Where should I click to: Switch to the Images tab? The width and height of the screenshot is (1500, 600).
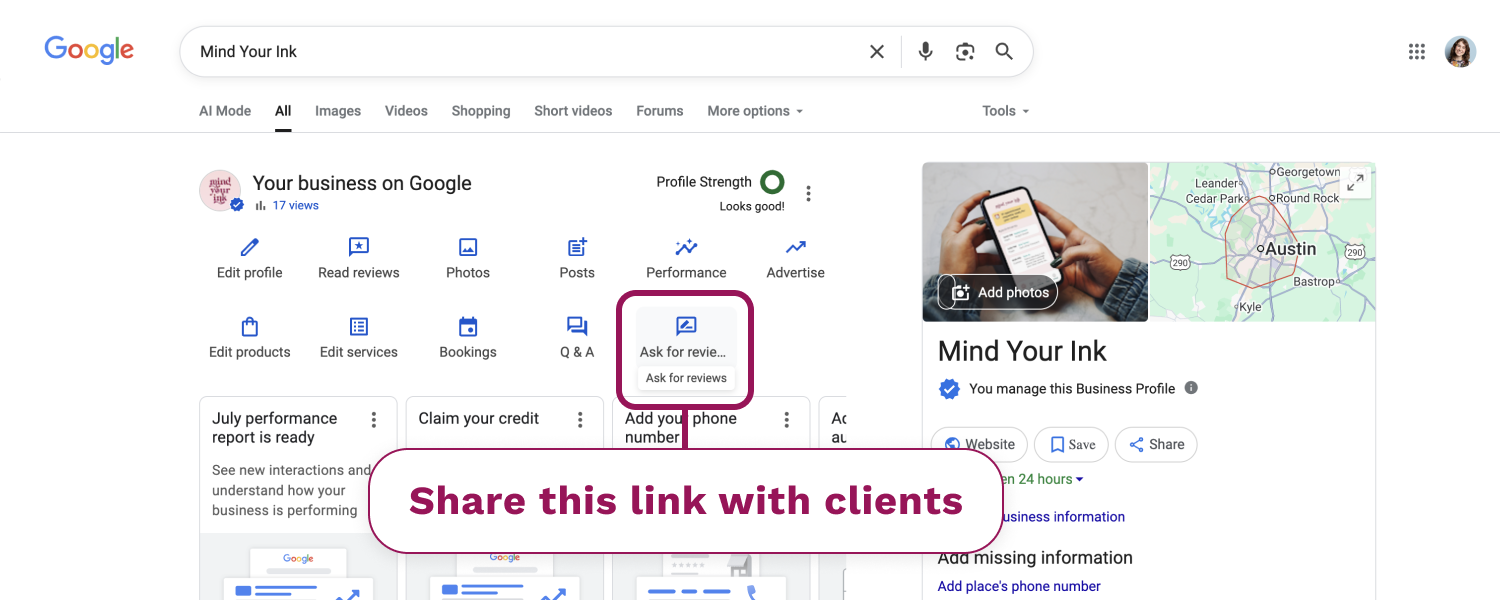338,111
